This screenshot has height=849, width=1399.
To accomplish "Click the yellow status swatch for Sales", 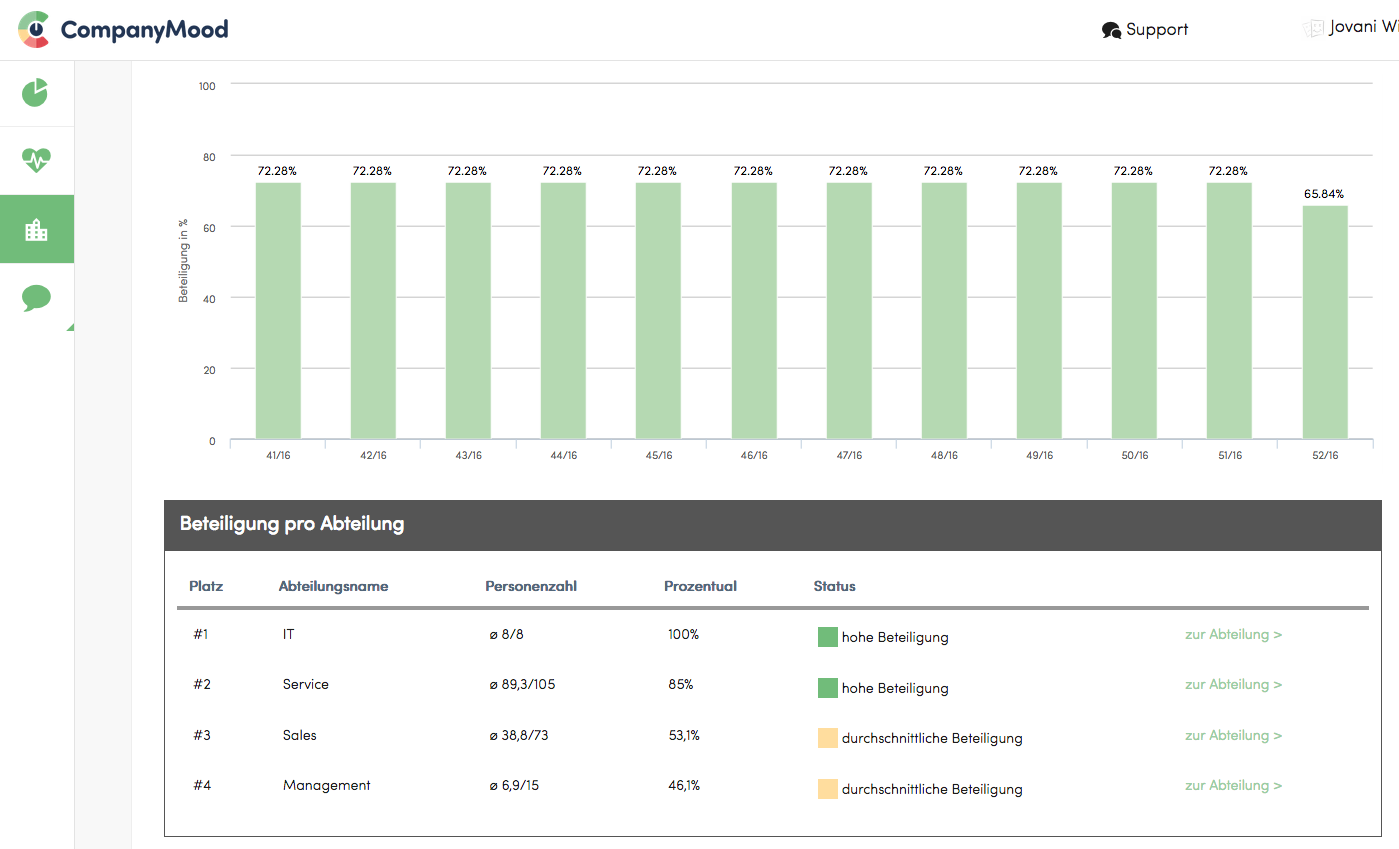I will [x=827, y=738].
